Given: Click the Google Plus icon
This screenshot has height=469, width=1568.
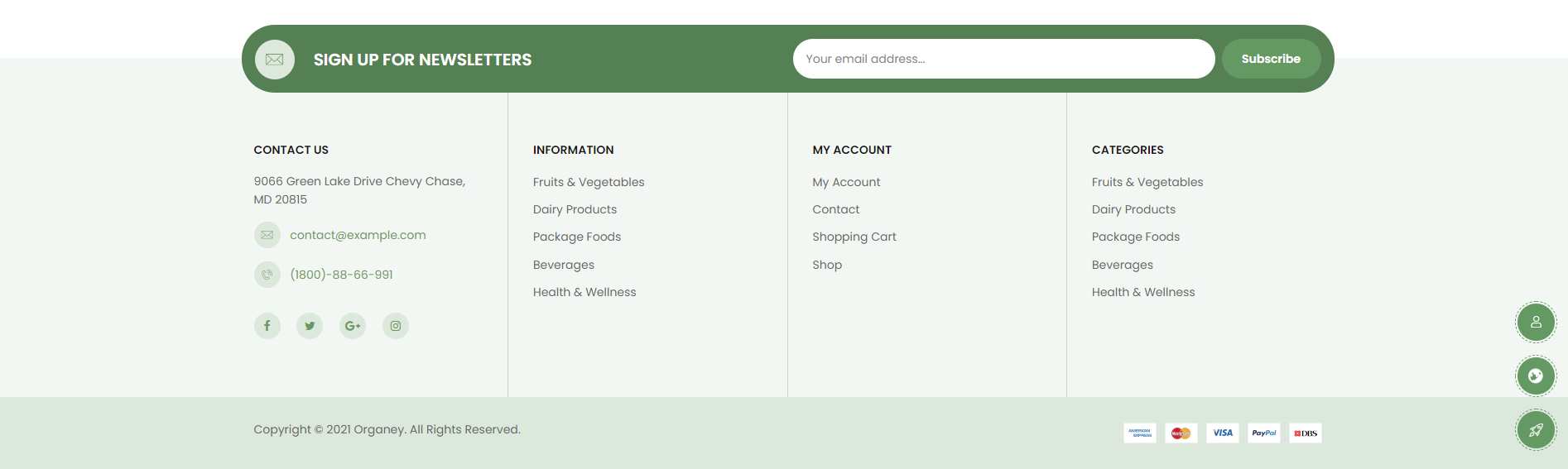Looking at the screenshot, I should pos(353,326).
